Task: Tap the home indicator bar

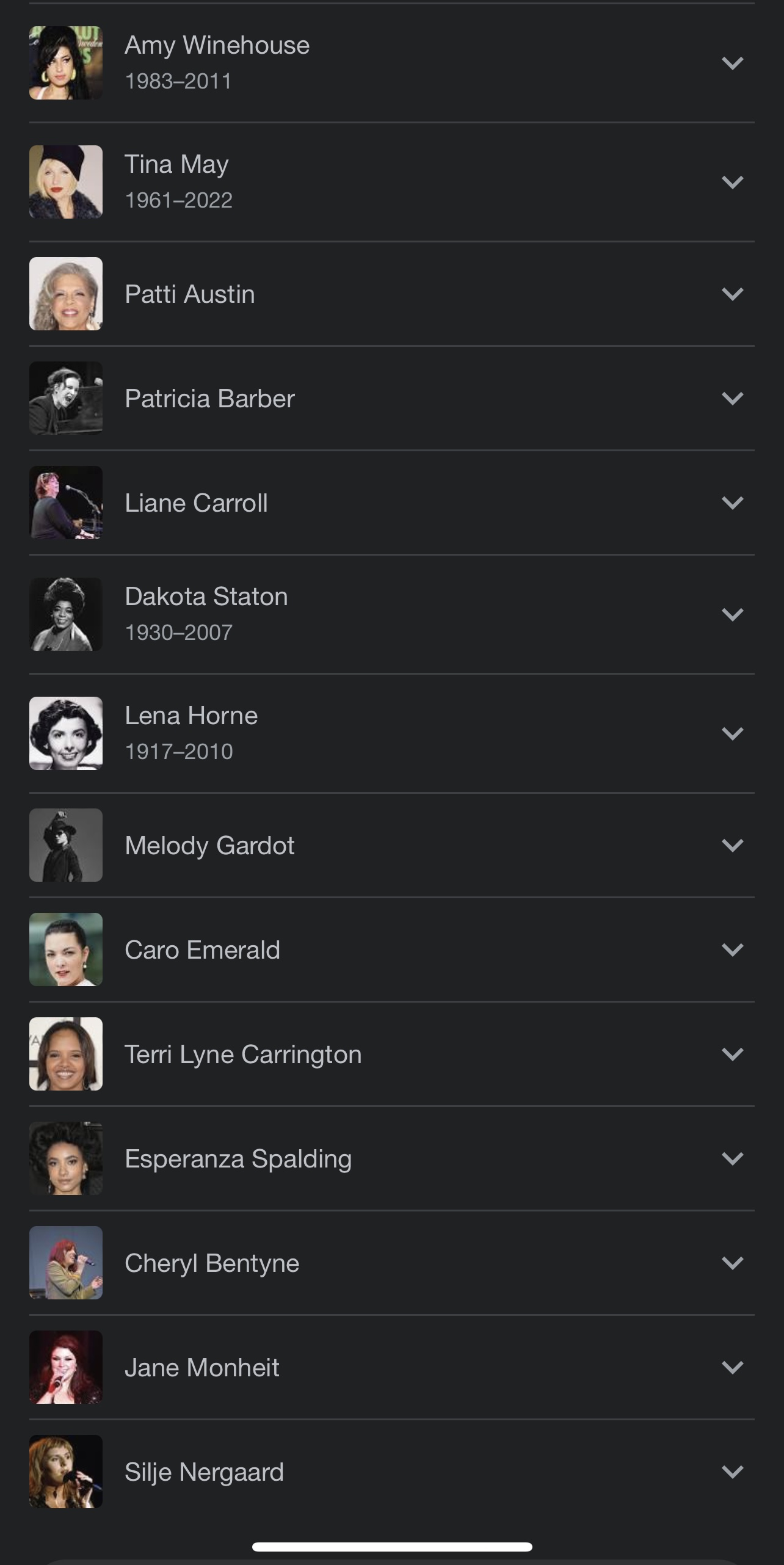Action: click(x=392, y=1547)
